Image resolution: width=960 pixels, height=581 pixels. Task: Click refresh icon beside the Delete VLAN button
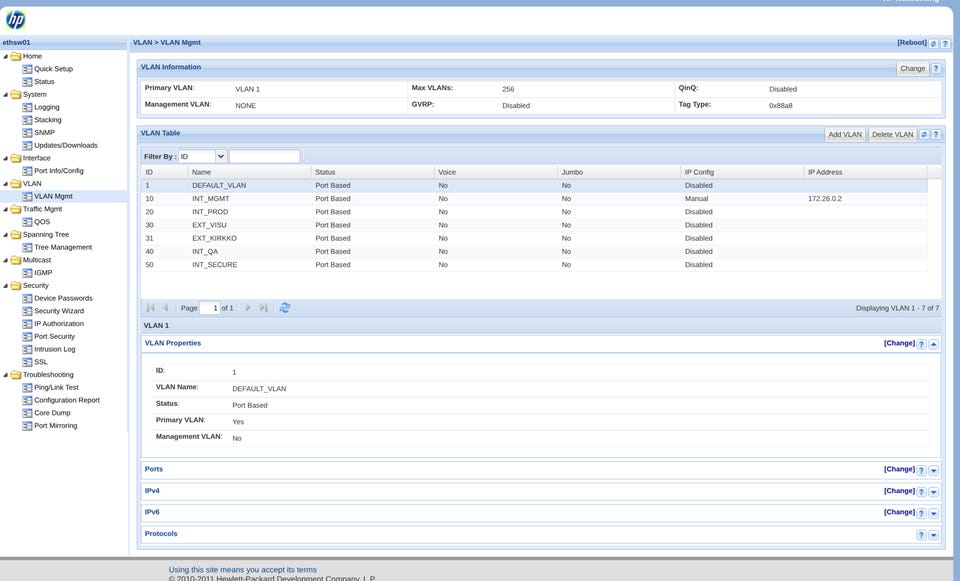[924, 135]
